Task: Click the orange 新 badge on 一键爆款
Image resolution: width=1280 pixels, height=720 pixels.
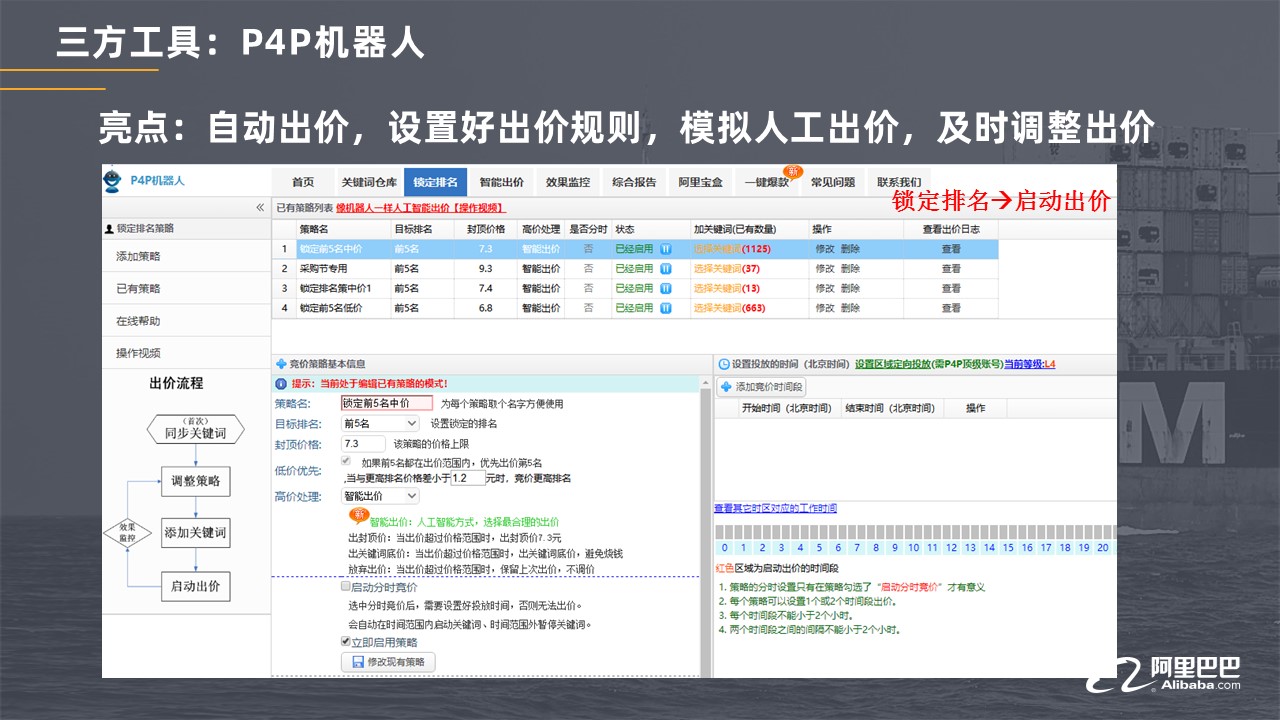Action: pos(794,171)
